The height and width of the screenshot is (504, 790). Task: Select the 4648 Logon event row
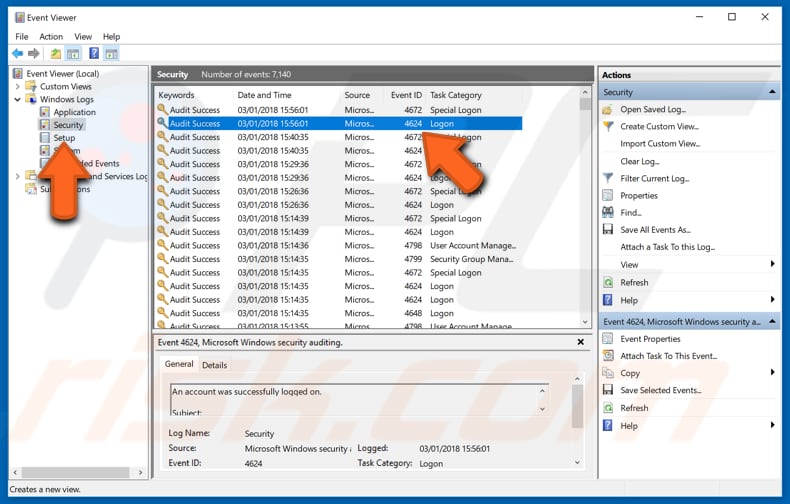(x=339, y=313)
